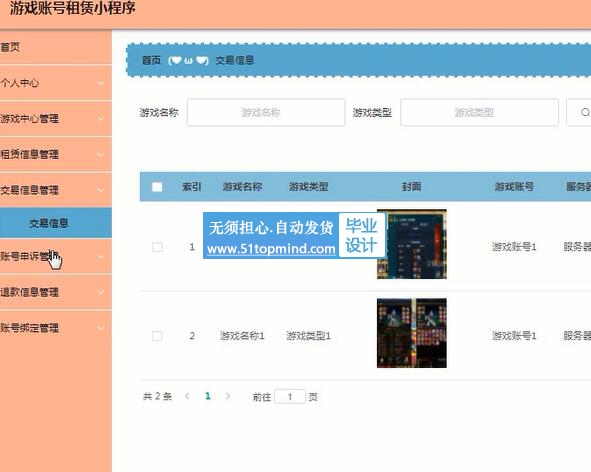Screen dimensions: 591x472
Task: Select page number 1 in pagination
Action: tap(208, 396)
